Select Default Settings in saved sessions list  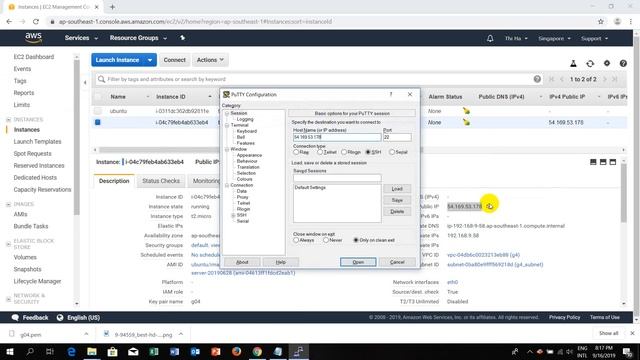coord(310,188)
